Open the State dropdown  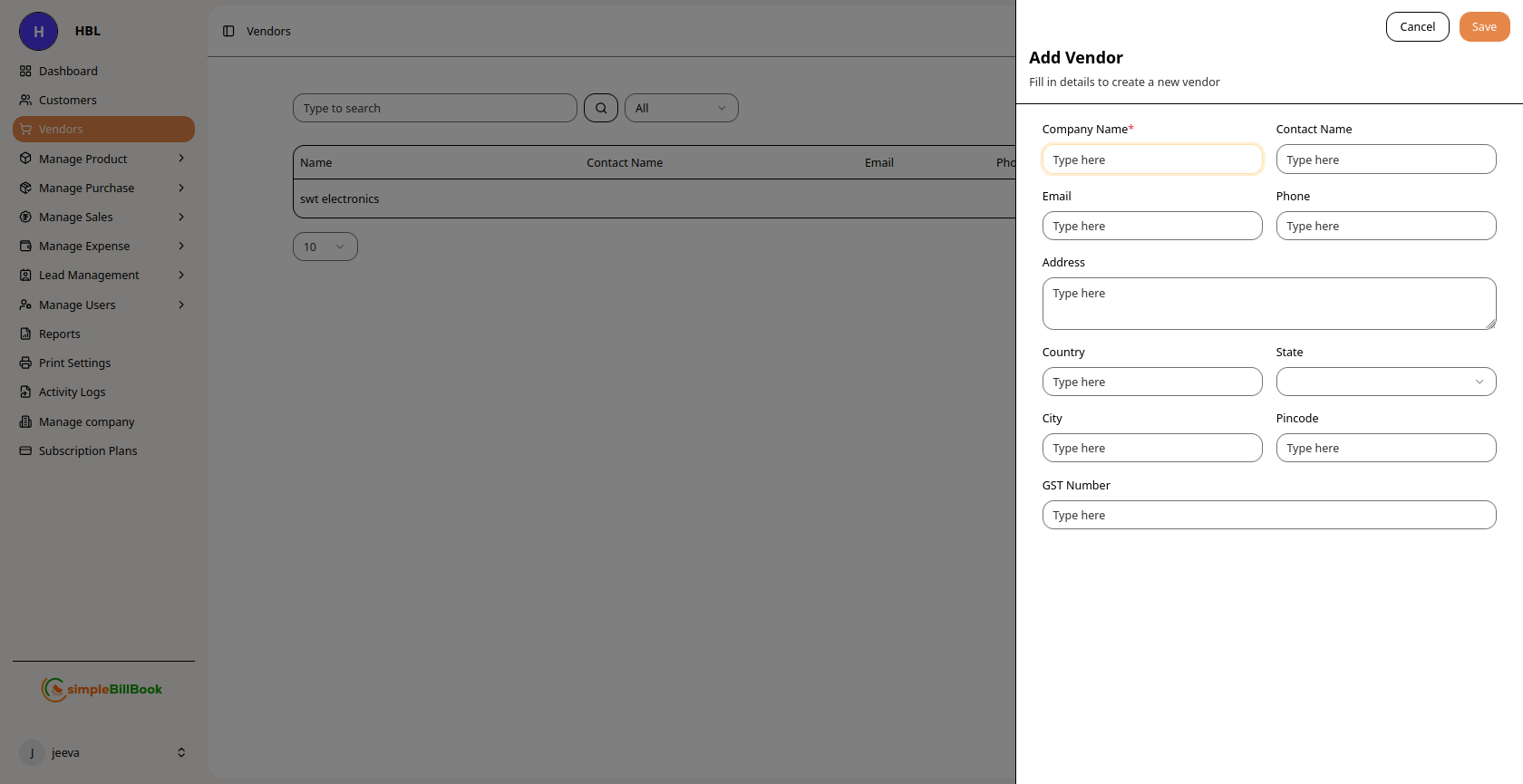(1385, 382)
